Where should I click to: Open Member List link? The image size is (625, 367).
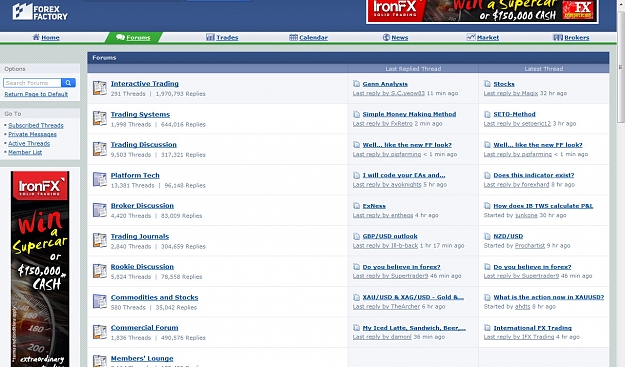tap(25, 152)
